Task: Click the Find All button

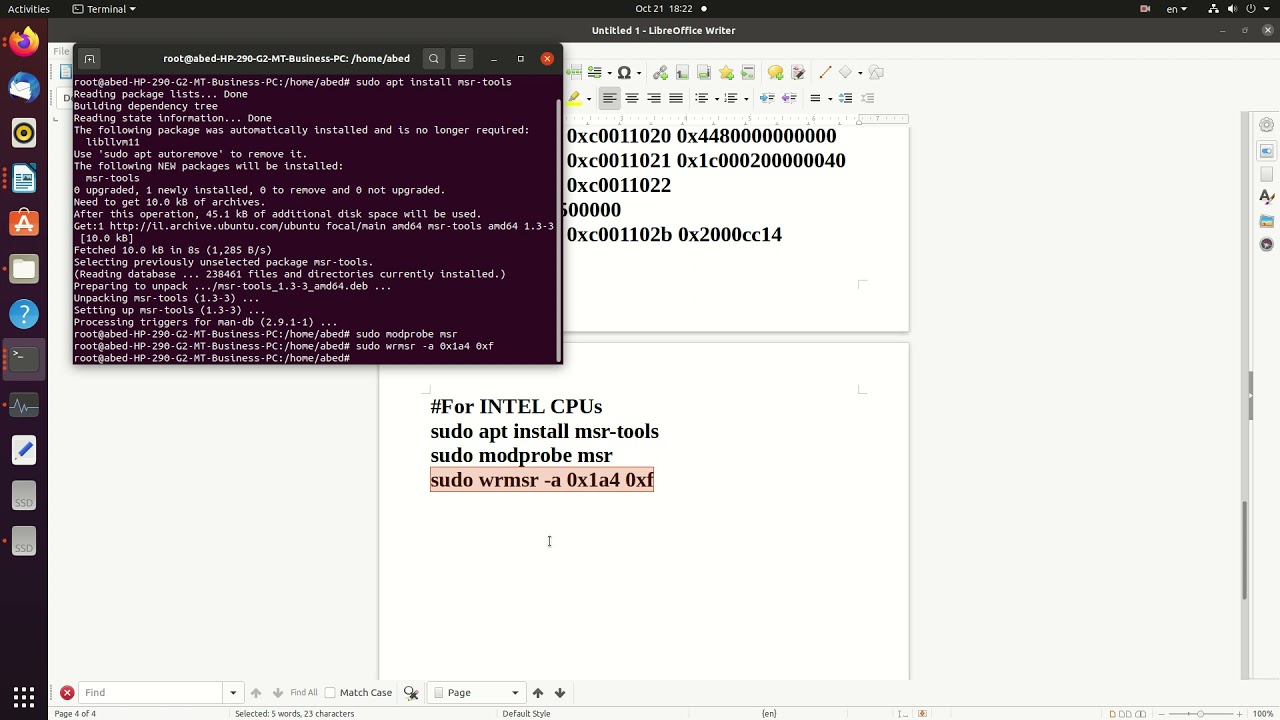Action: pos(303,692)
